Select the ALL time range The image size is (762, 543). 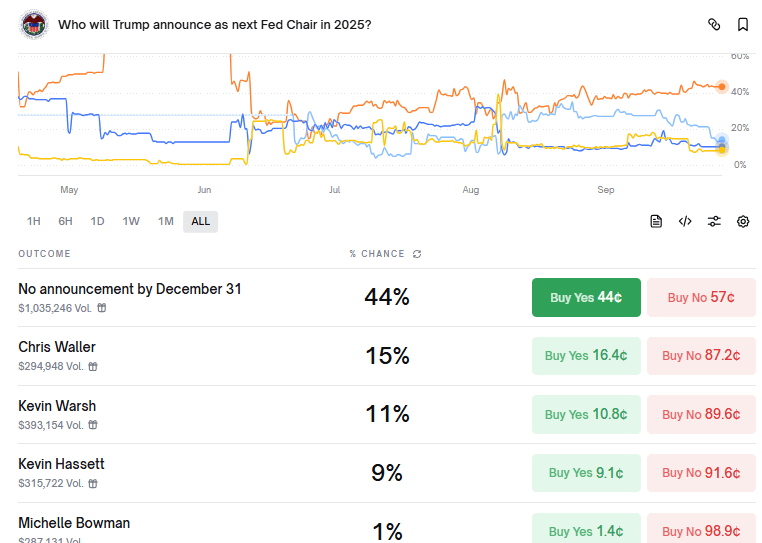point(200,221)
